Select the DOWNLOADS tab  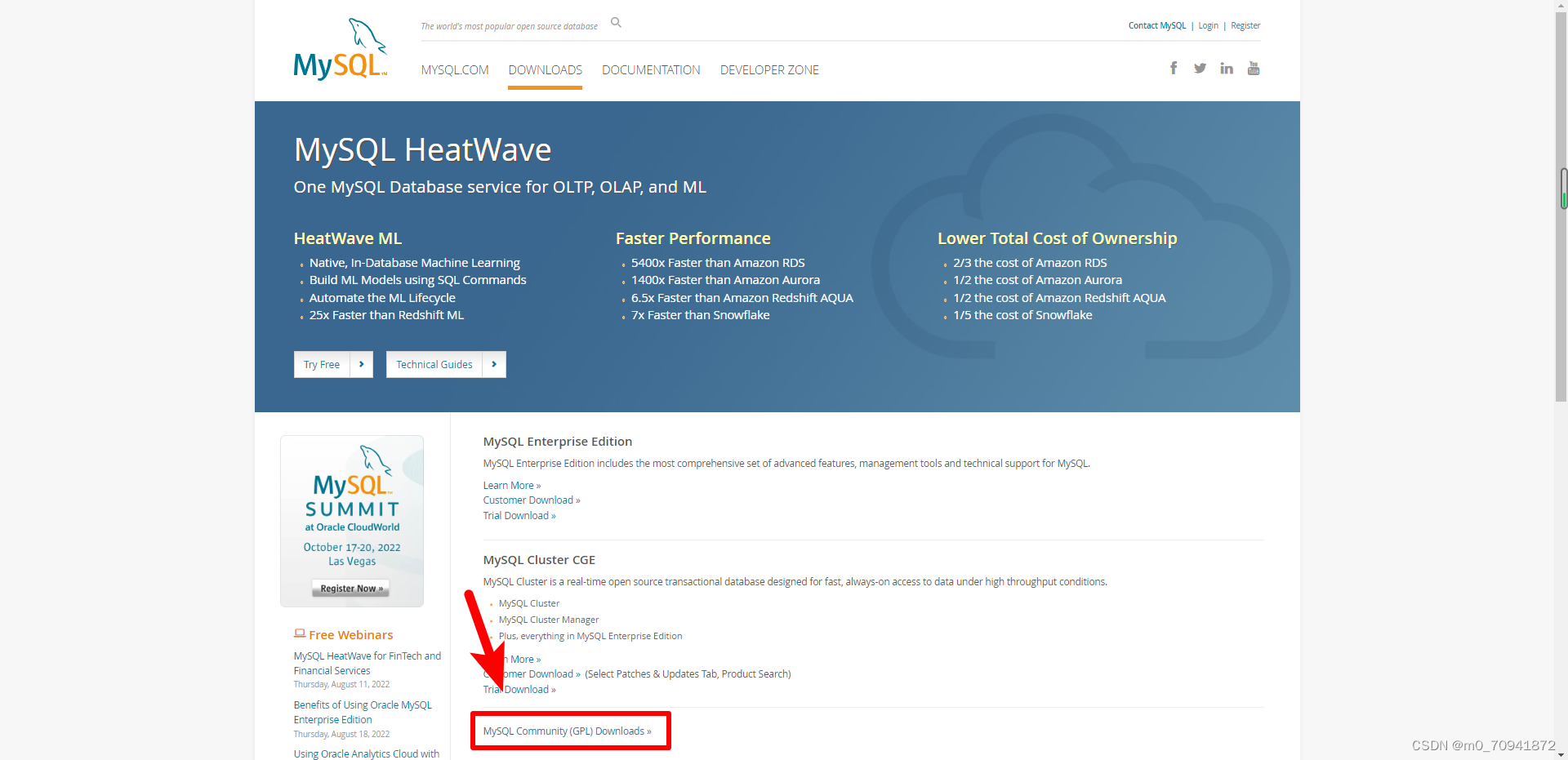click(546, 70)
